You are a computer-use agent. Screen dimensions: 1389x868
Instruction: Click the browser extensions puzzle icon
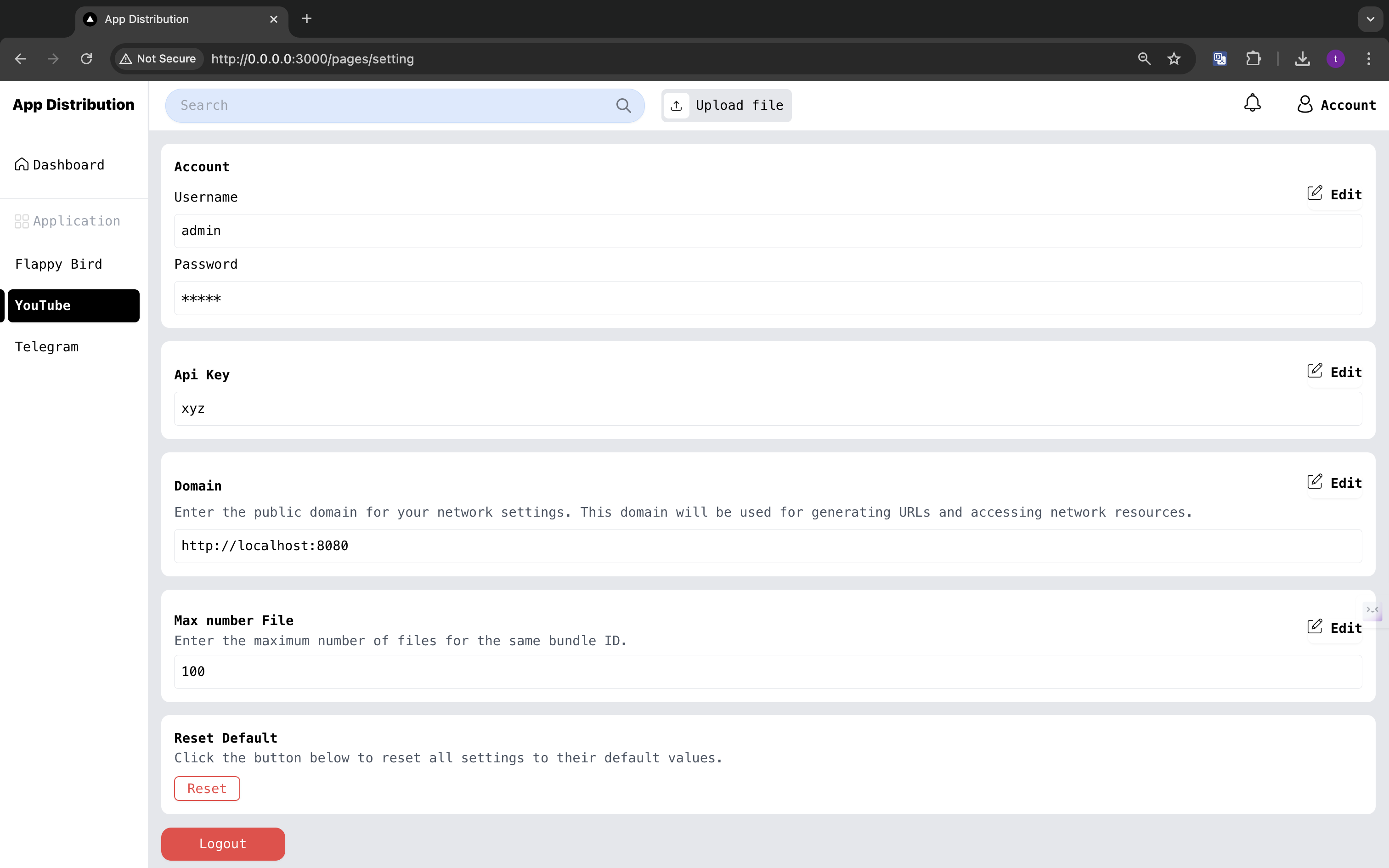coord(1253,59)
